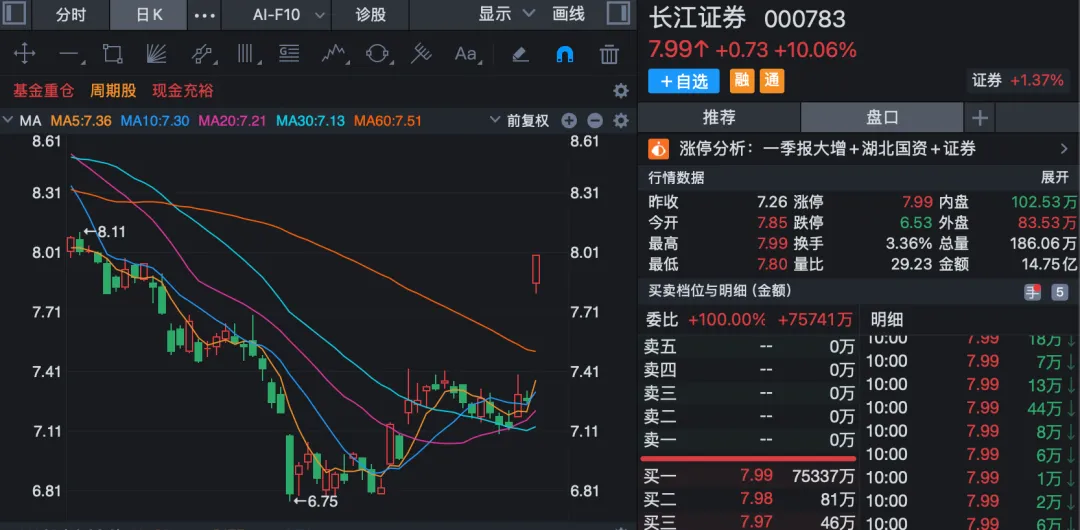Toggle the 5-level depth button
Image resolution: width=1080 pixels, height=530 pixels.
[1059, 292]
